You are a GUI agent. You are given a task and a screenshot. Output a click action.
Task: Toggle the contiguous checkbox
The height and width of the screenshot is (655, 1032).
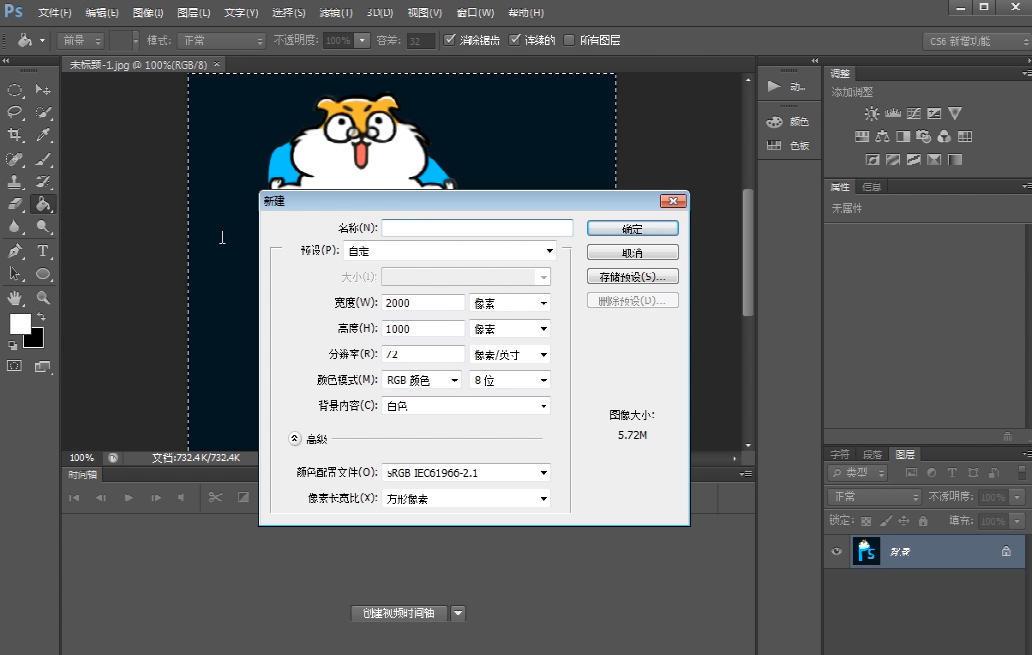tap(515, 39)
